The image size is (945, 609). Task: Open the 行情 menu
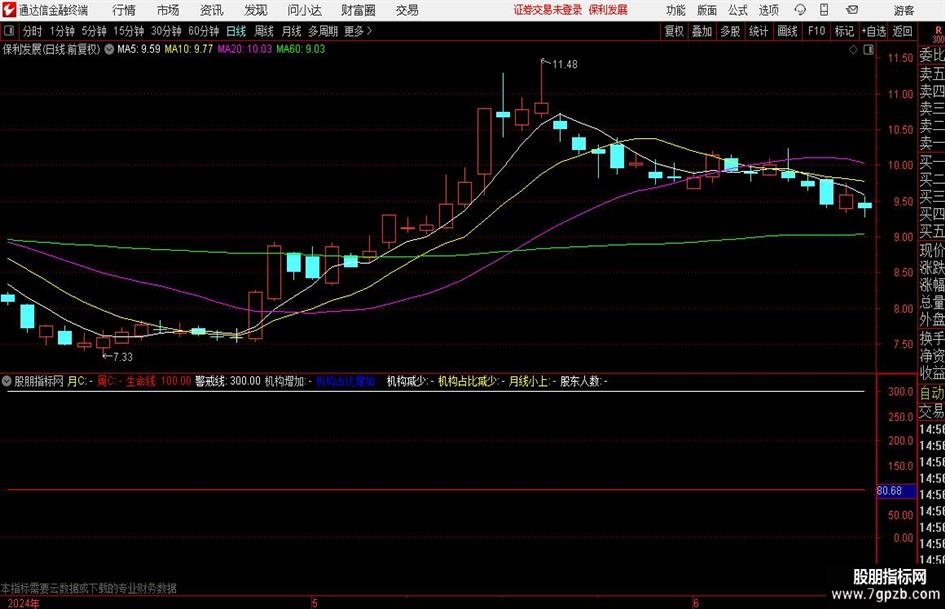[x=124, y=10]
